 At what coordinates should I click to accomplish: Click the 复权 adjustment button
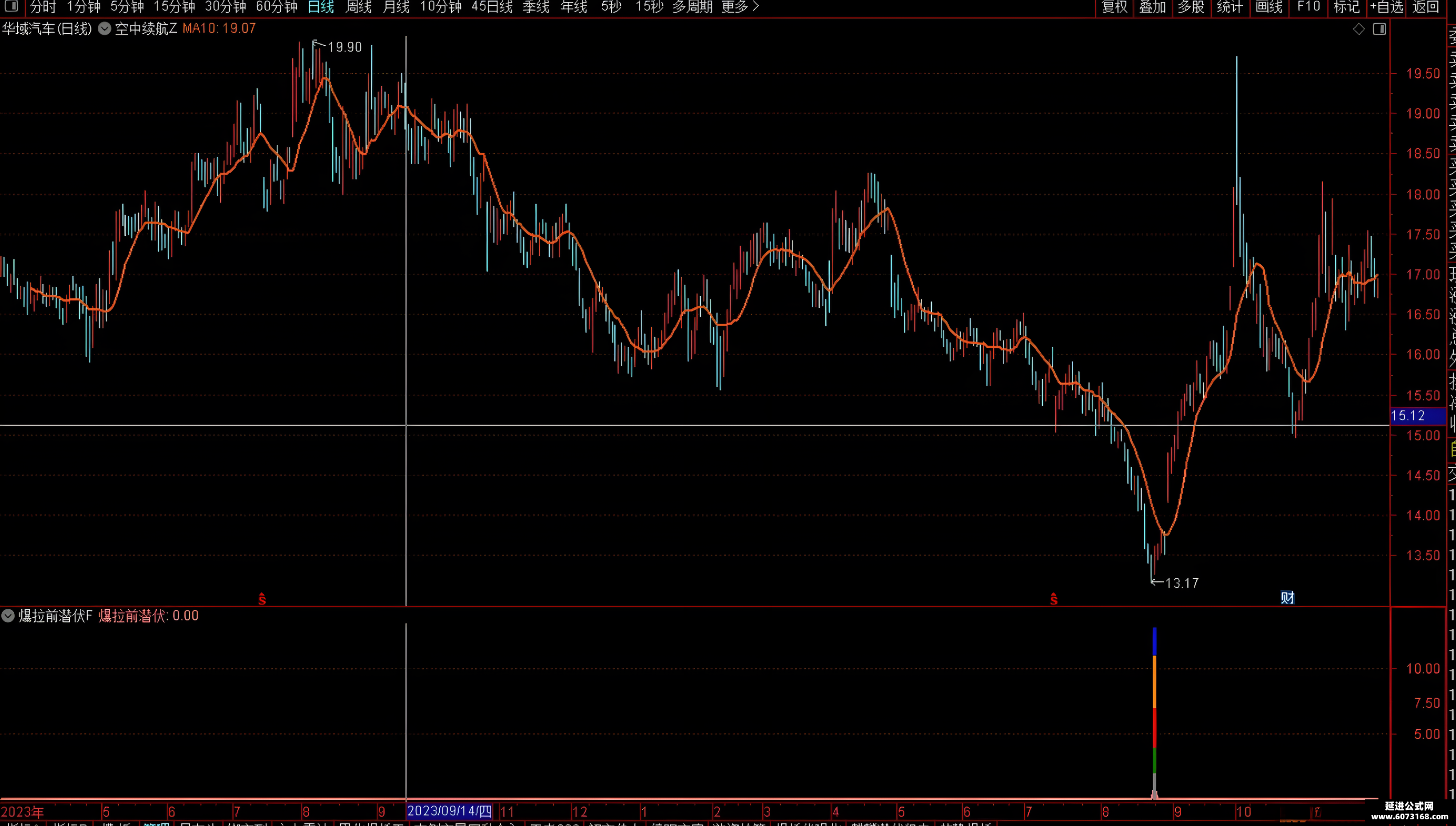(x=1114, y=7)
